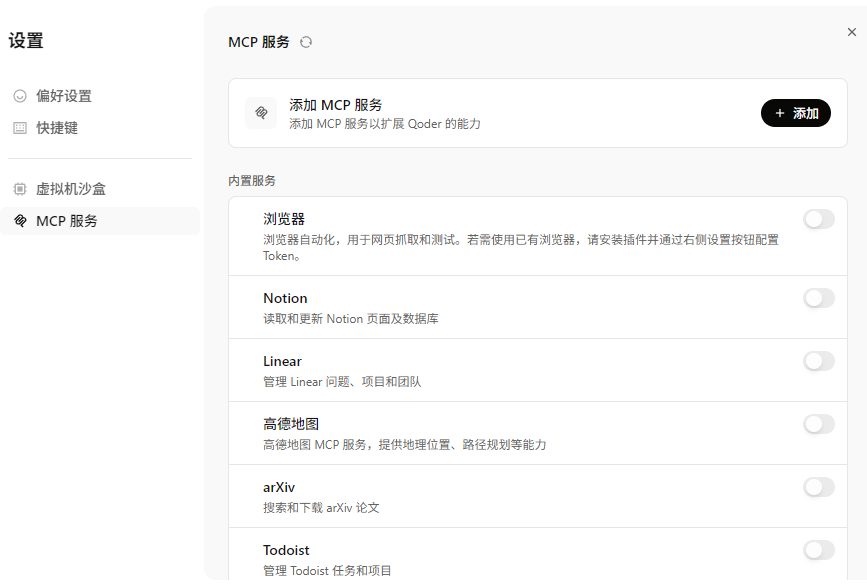Click the 快捷键 keyboard icon in sidebar

click(x=20, y=128)
